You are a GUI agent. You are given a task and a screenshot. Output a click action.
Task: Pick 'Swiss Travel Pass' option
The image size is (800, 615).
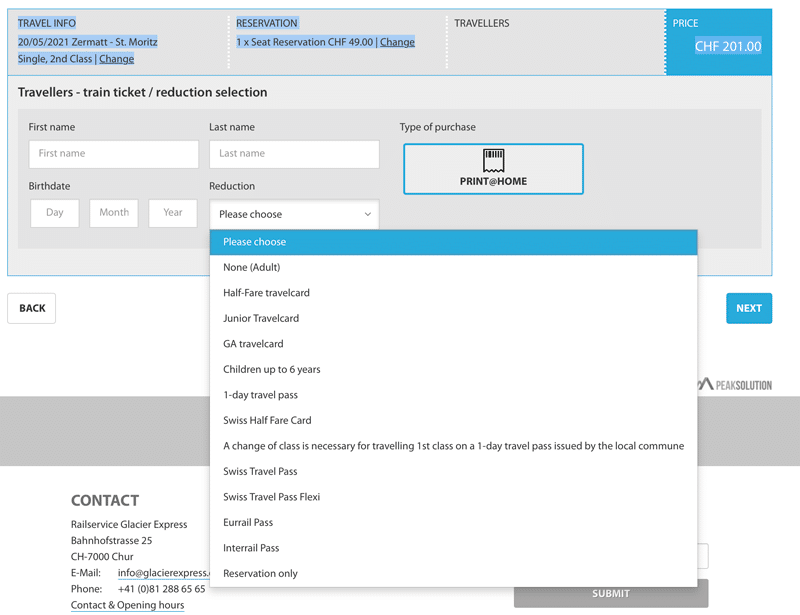click(453, 472)
